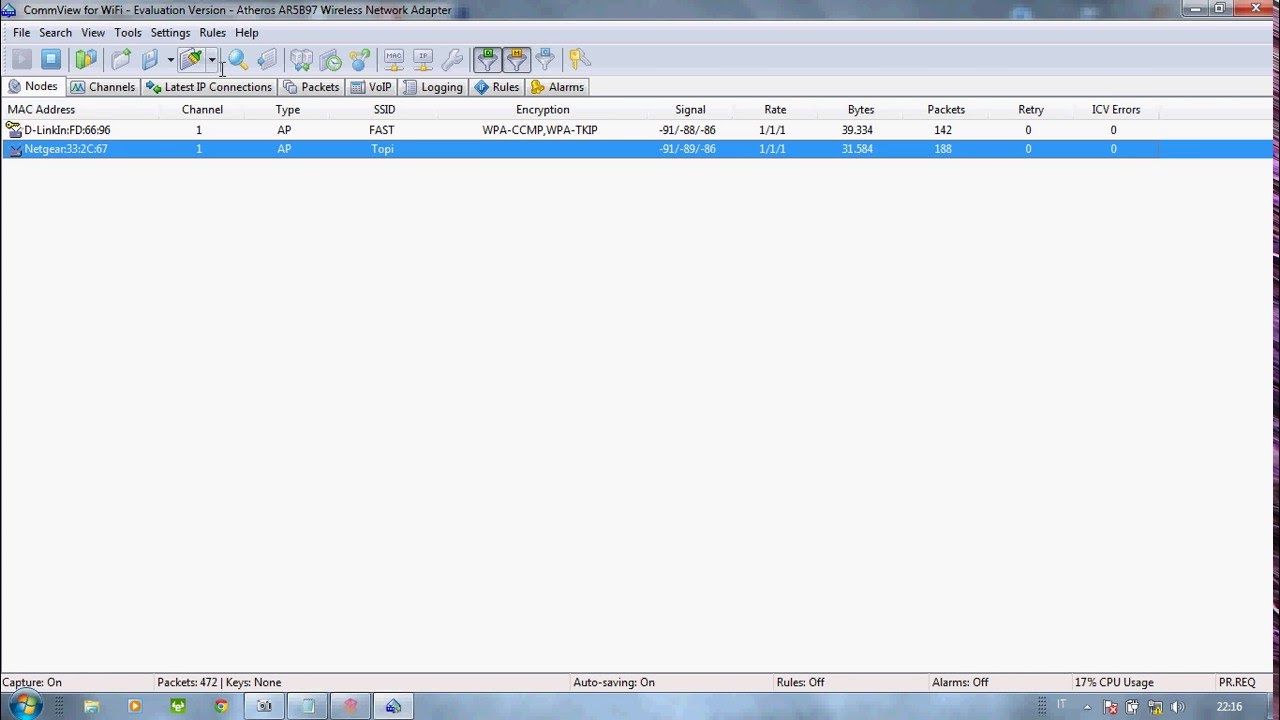
Task: Sort by the ICV Errors column header
Action: (1116, 110)
